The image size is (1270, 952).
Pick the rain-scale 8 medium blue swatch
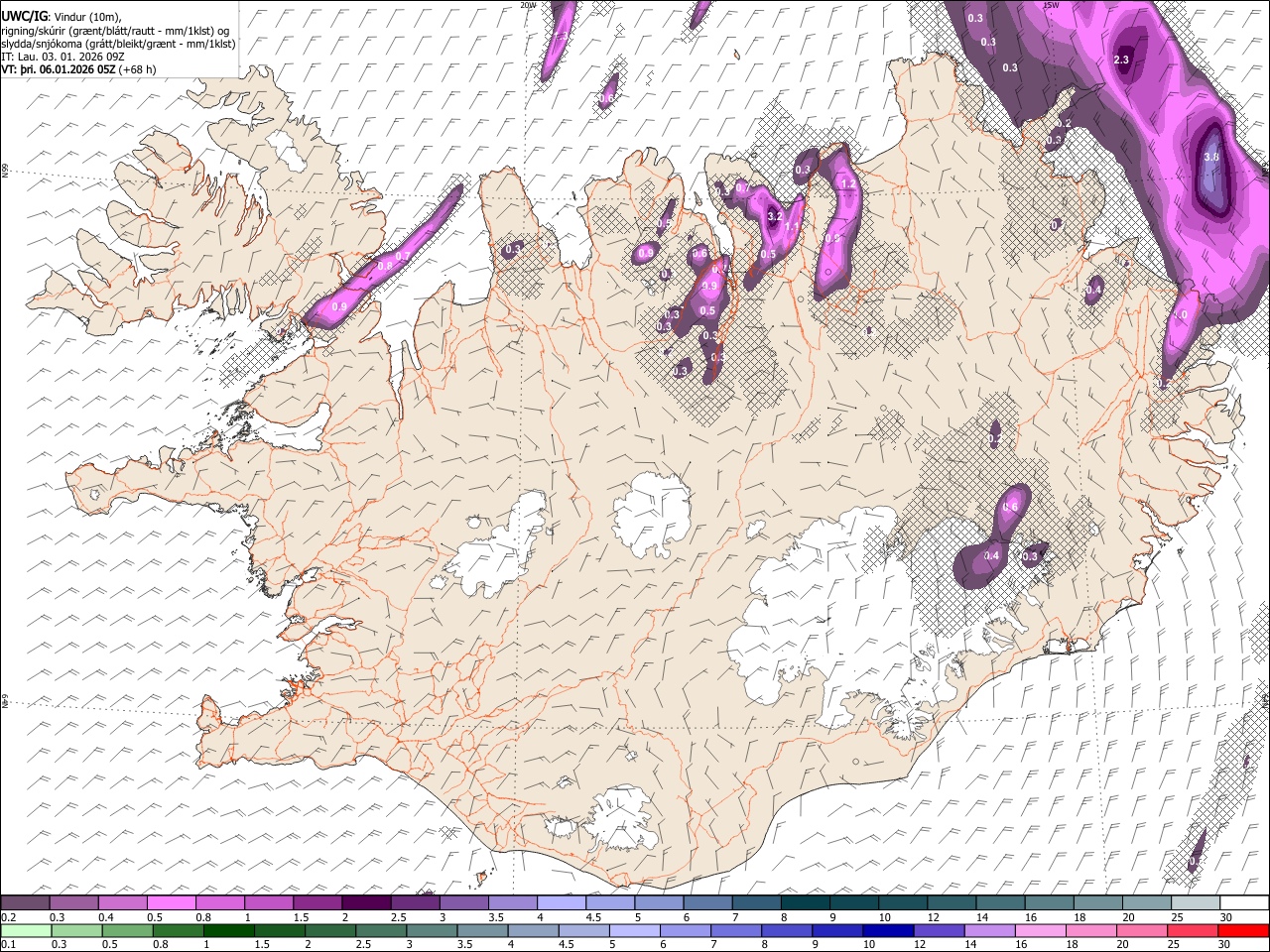tap(788, 930)
